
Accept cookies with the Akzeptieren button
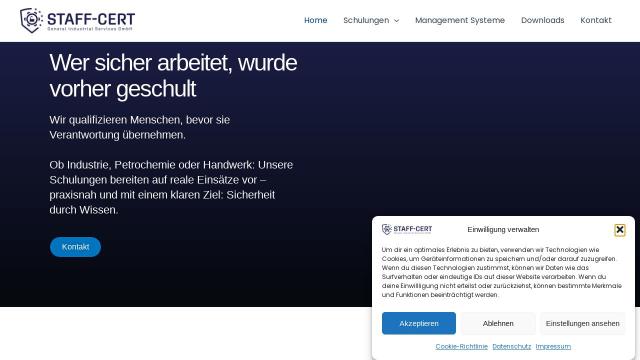click(419, 323)
